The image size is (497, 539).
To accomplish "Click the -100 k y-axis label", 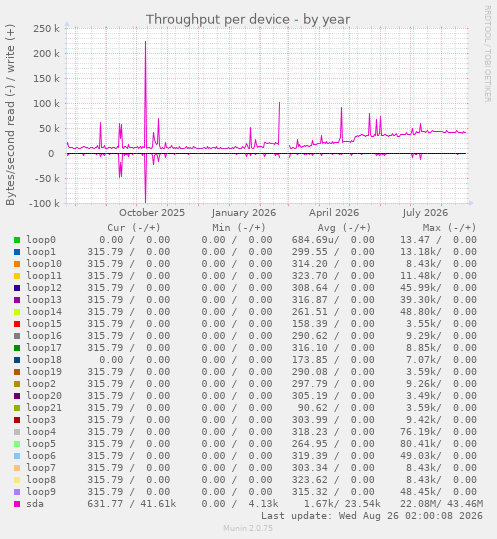I will coord(44,204).
